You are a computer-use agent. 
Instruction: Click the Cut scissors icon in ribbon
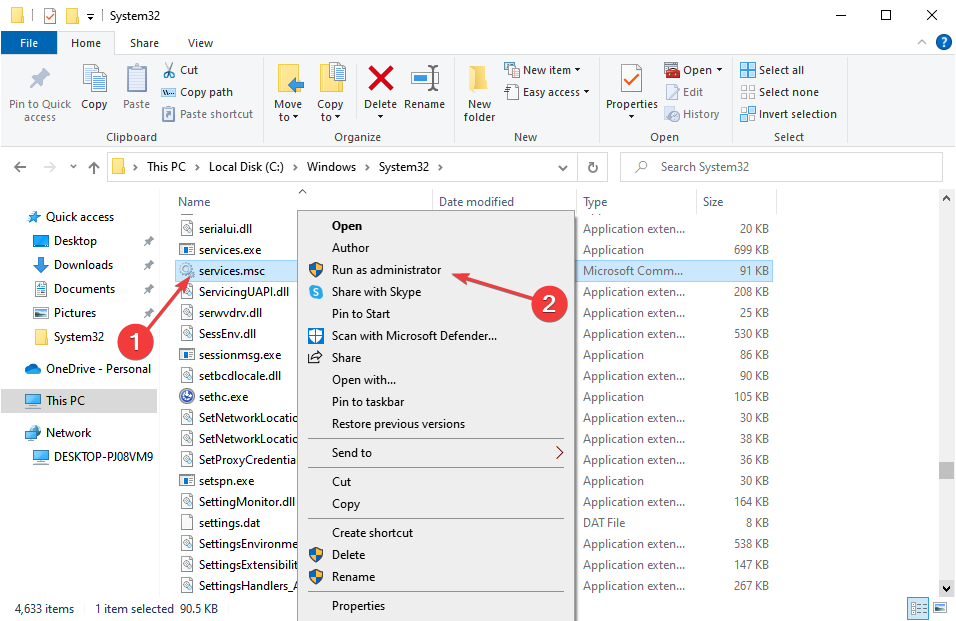click(x=169, y=70)
